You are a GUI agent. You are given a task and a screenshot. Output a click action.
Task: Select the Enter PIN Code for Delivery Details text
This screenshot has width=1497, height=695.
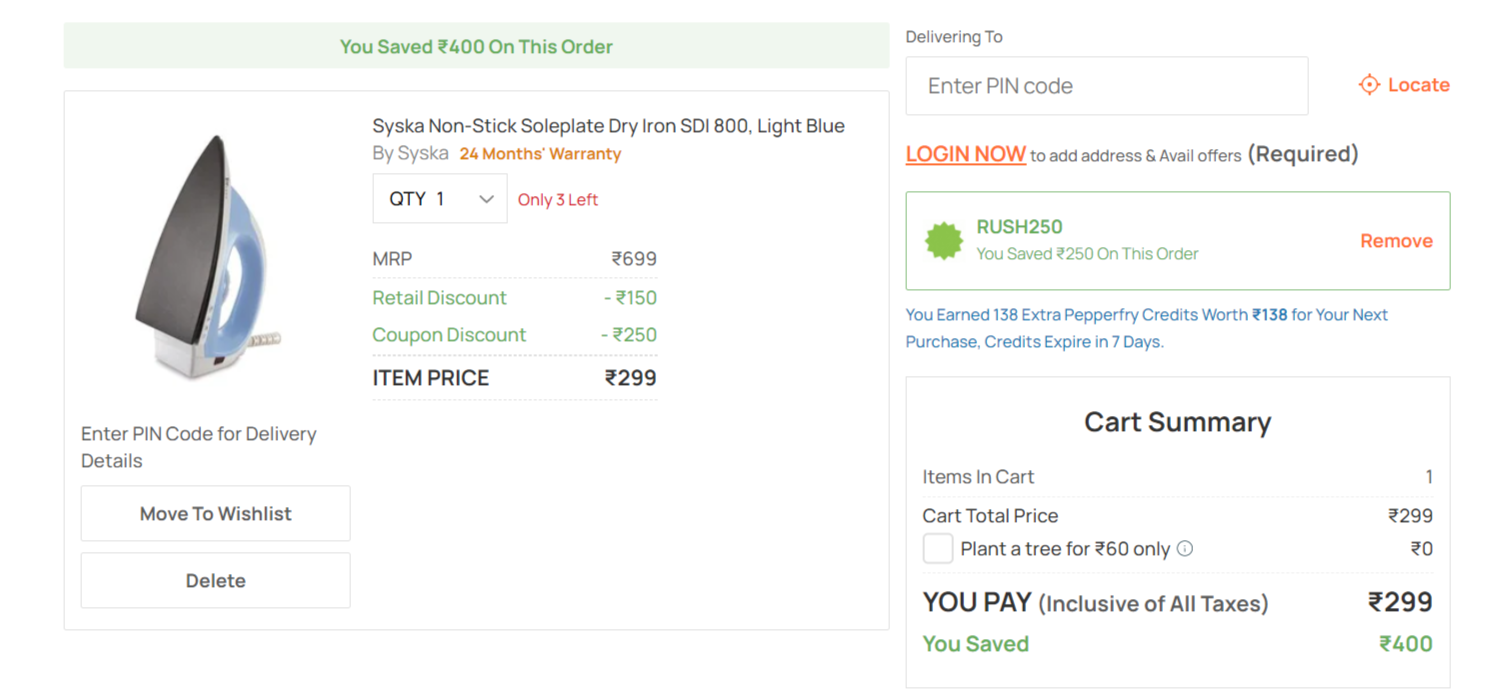pos(199,447)
